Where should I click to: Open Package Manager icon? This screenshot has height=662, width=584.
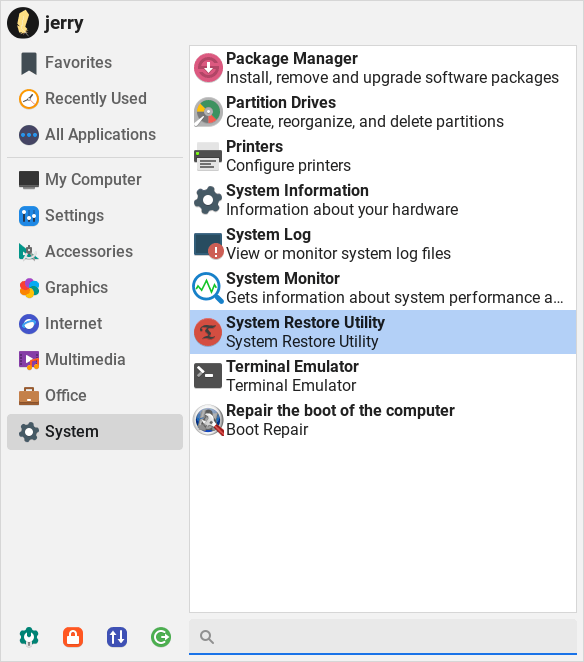point(208,68)
